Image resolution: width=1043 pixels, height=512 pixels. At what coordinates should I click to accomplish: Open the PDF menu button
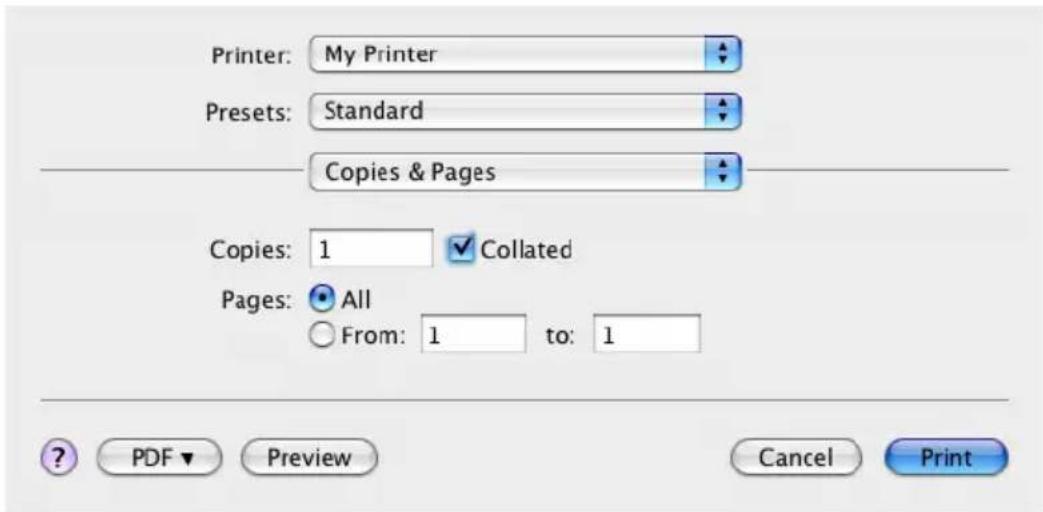[x=159, y=457]
